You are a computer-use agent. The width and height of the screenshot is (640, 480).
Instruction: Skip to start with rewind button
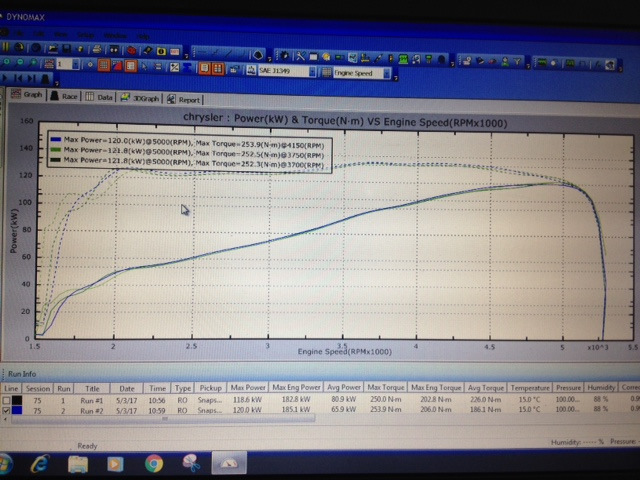[x=18, y=77]
